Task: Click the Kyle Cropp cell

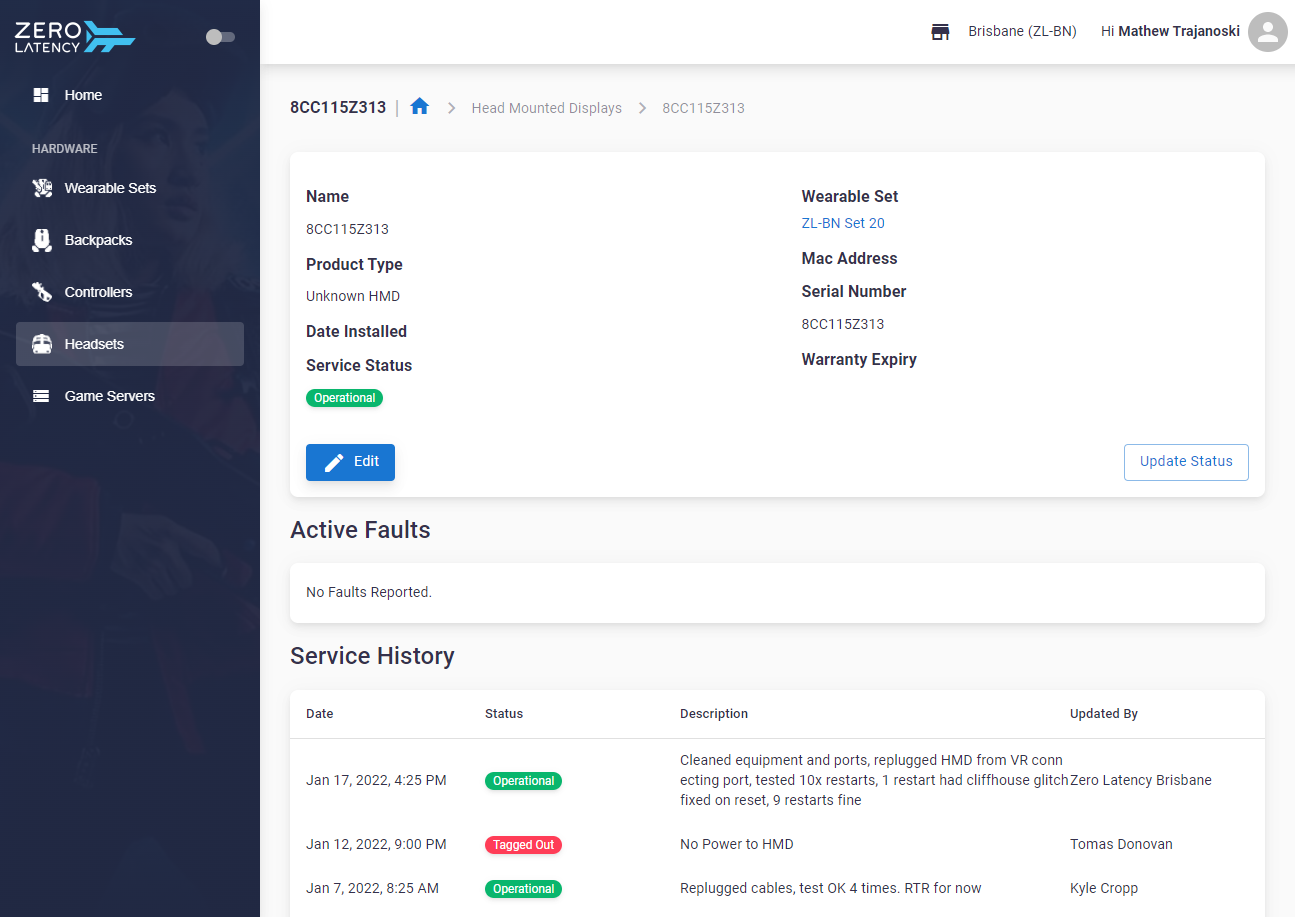Action: pos(1104,888)
